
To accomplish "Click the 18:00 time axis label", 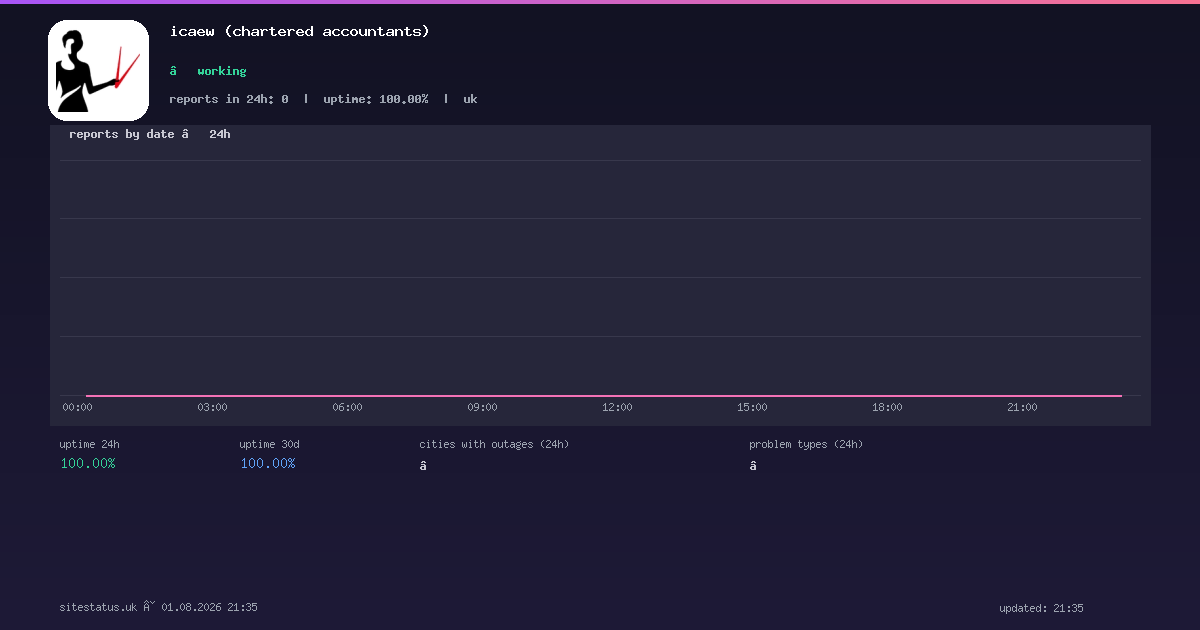I will pos(887,407).
